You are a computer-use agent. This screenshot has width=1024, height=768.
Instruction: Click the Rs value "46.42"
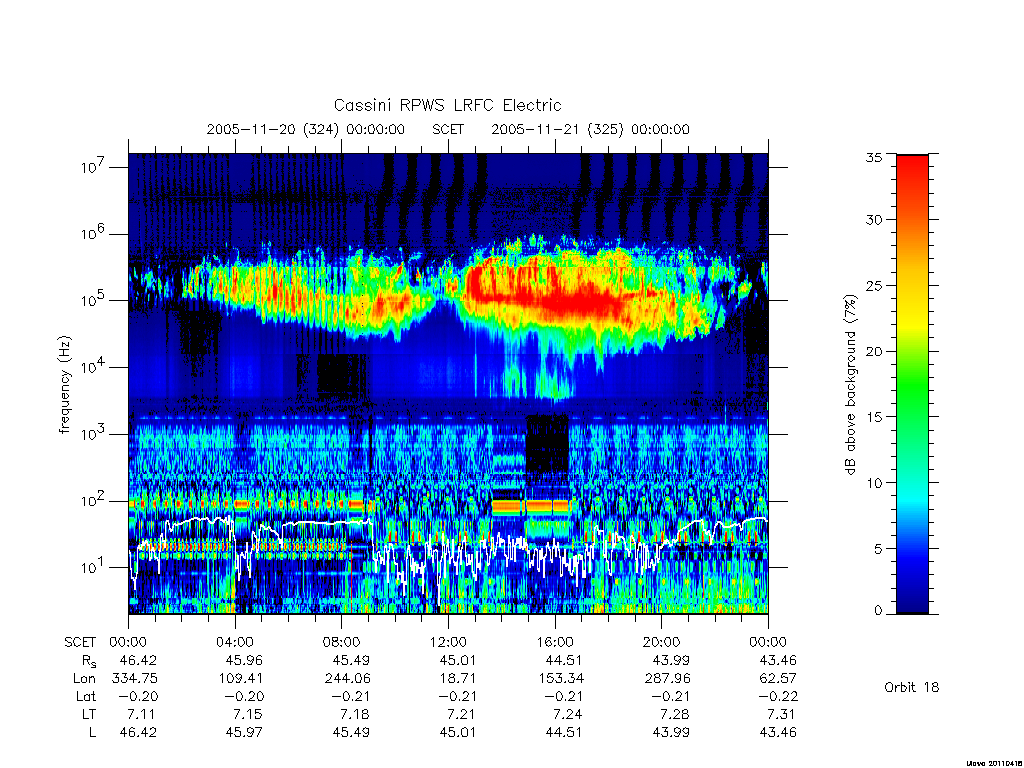click(138, 660)
